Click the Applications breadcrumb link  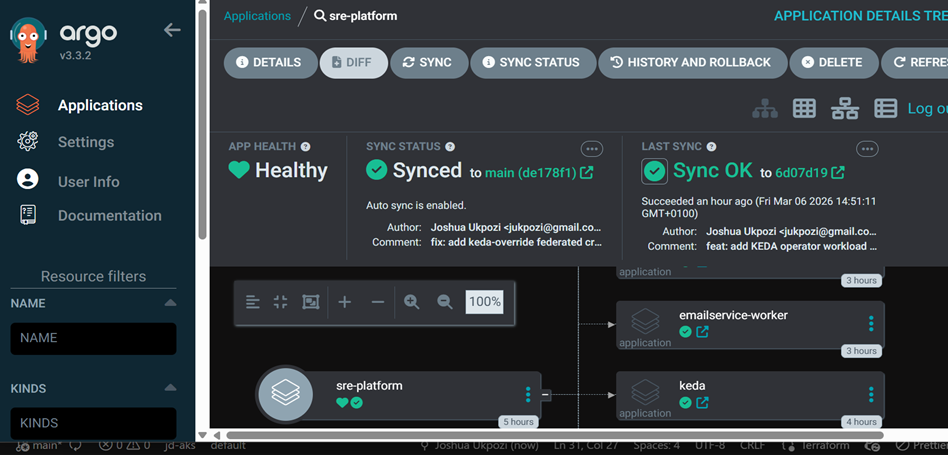pyautogui.click(x=257, y=16)
